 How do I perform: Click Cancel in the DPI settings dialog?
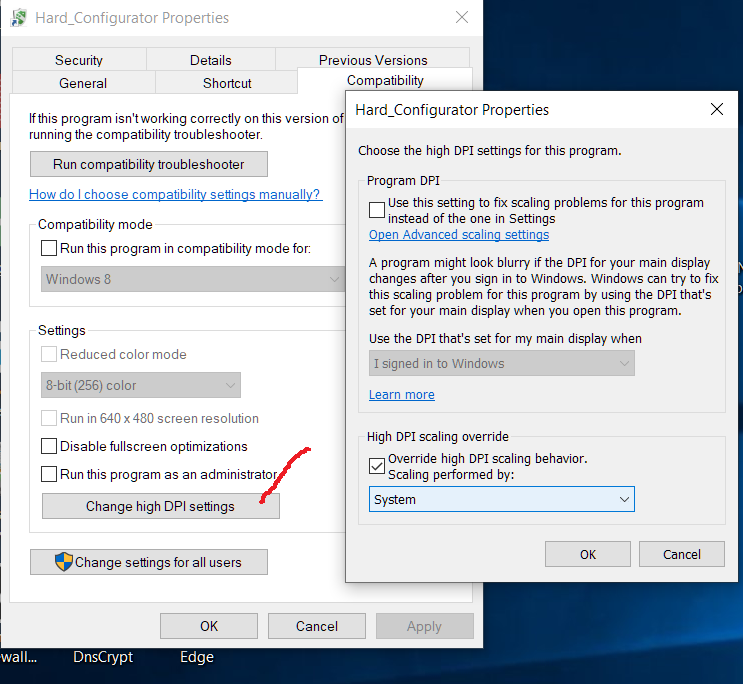click(x=681, y=554)
